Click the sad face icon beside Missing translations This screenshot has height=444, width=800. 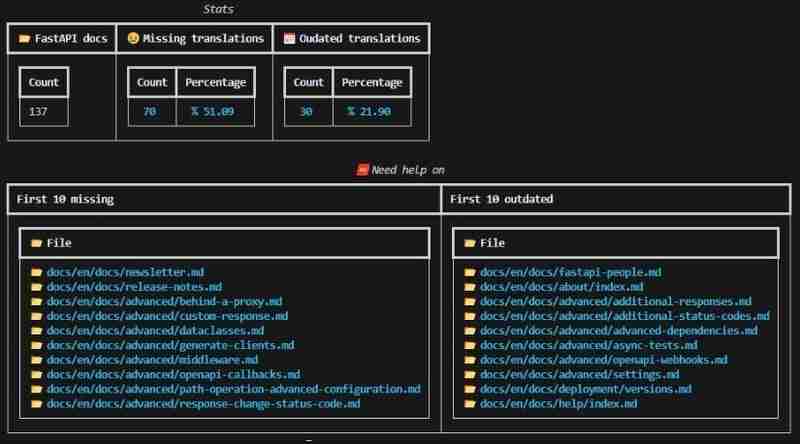(133, 38)
